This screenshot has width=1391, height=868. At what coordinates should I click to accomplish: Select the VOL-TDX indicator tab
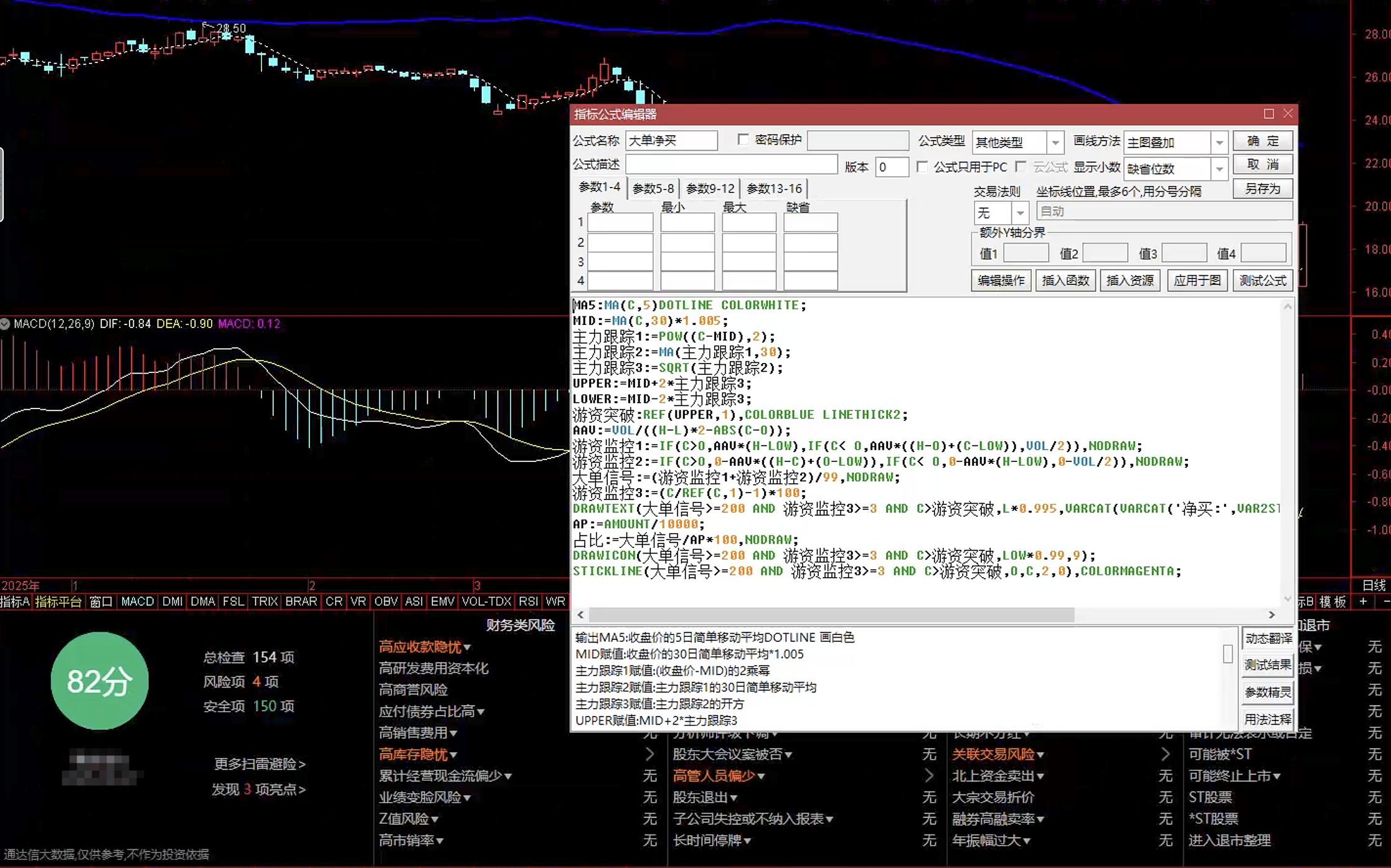(486, 601)
